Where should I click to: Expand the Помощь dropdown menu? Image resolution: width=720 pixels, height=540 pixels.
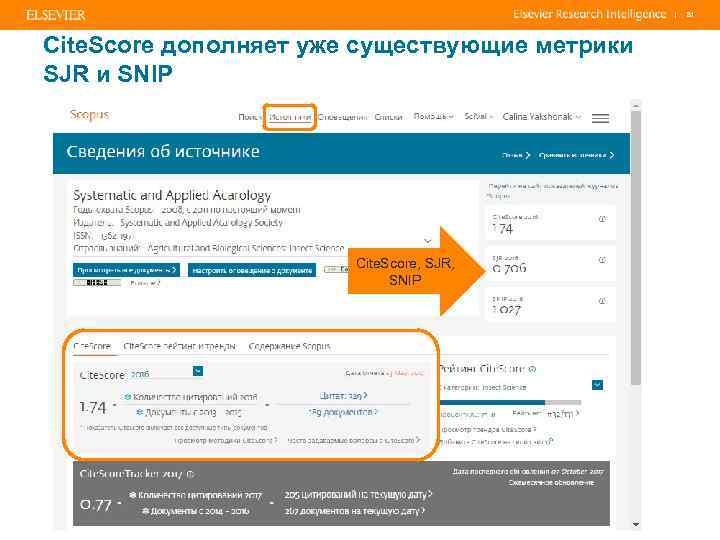click(x=433, y=117)
